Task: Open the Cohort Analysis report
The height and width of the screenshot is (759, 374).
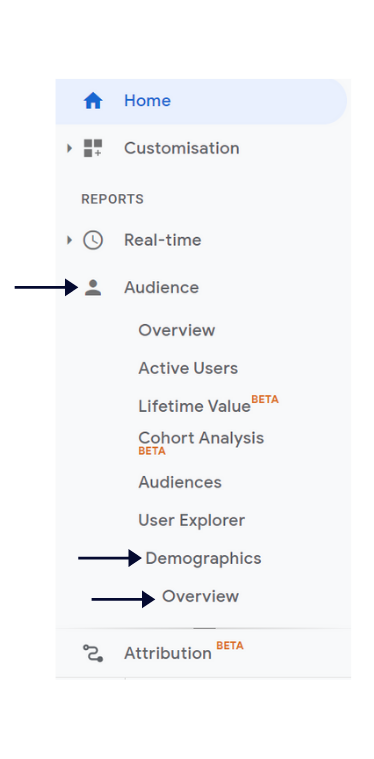Action: (201, 438)
